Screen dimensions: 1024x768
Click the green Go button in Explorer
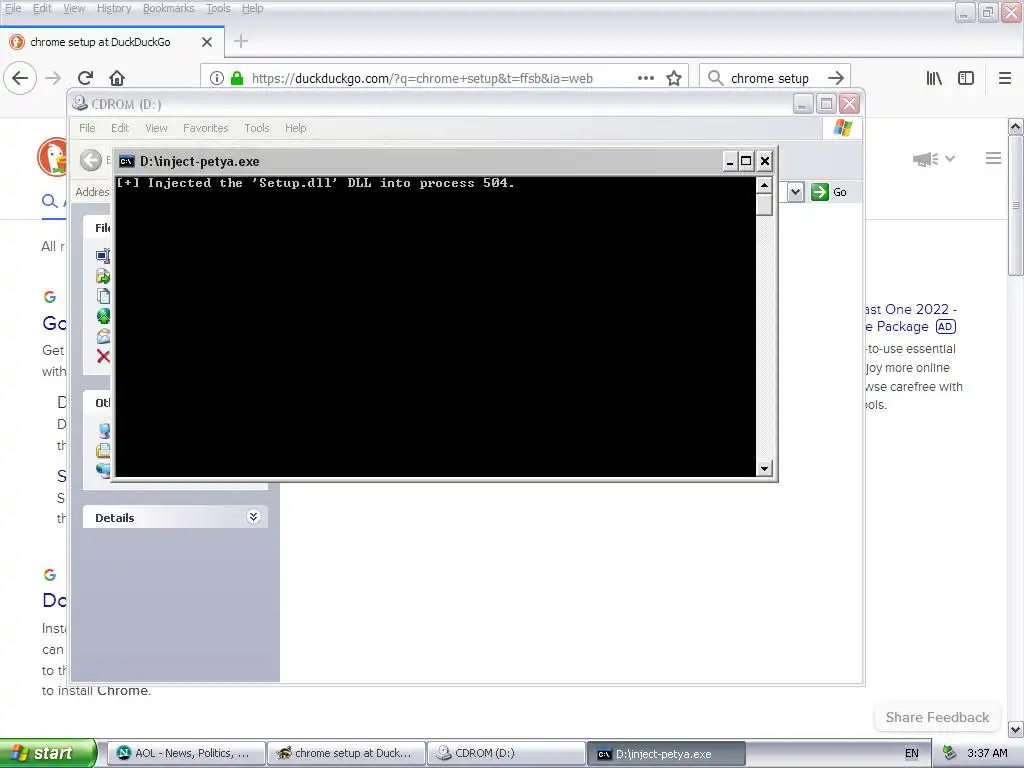point(829,192)
